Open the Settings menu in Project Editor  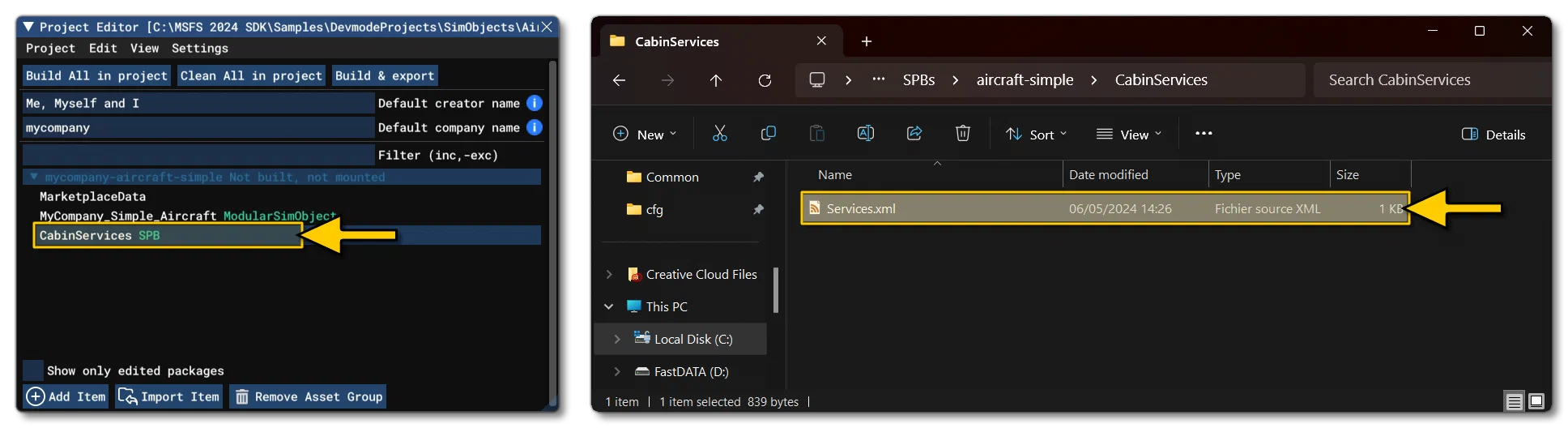click(x=200, y=49)
